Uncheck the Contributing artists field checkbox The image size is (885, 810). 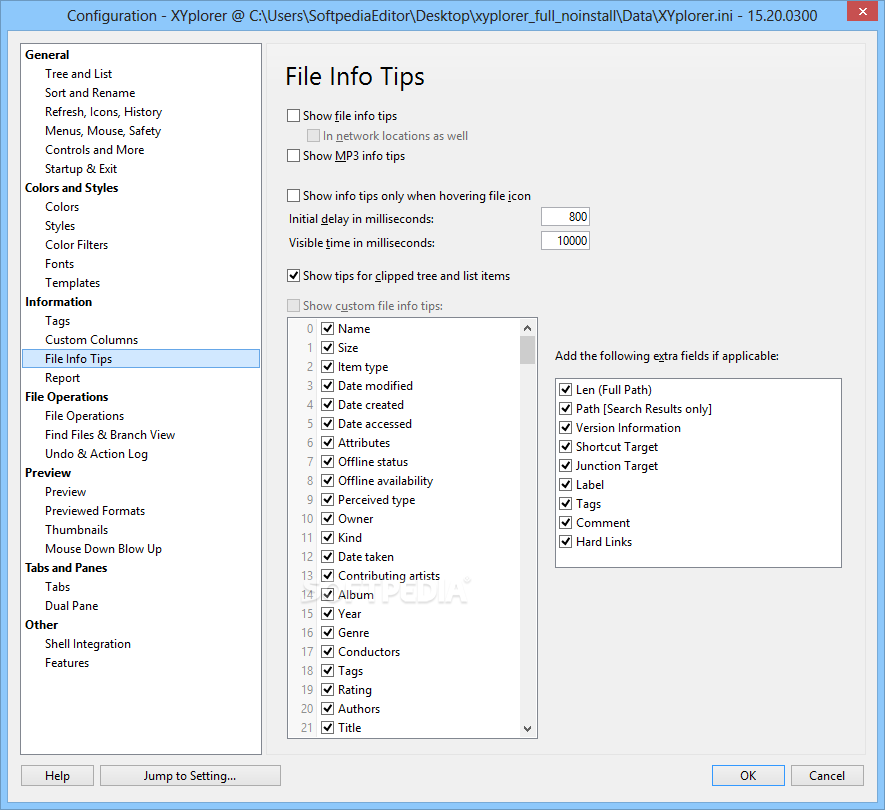pyautogui.click(x=327, y=576)
